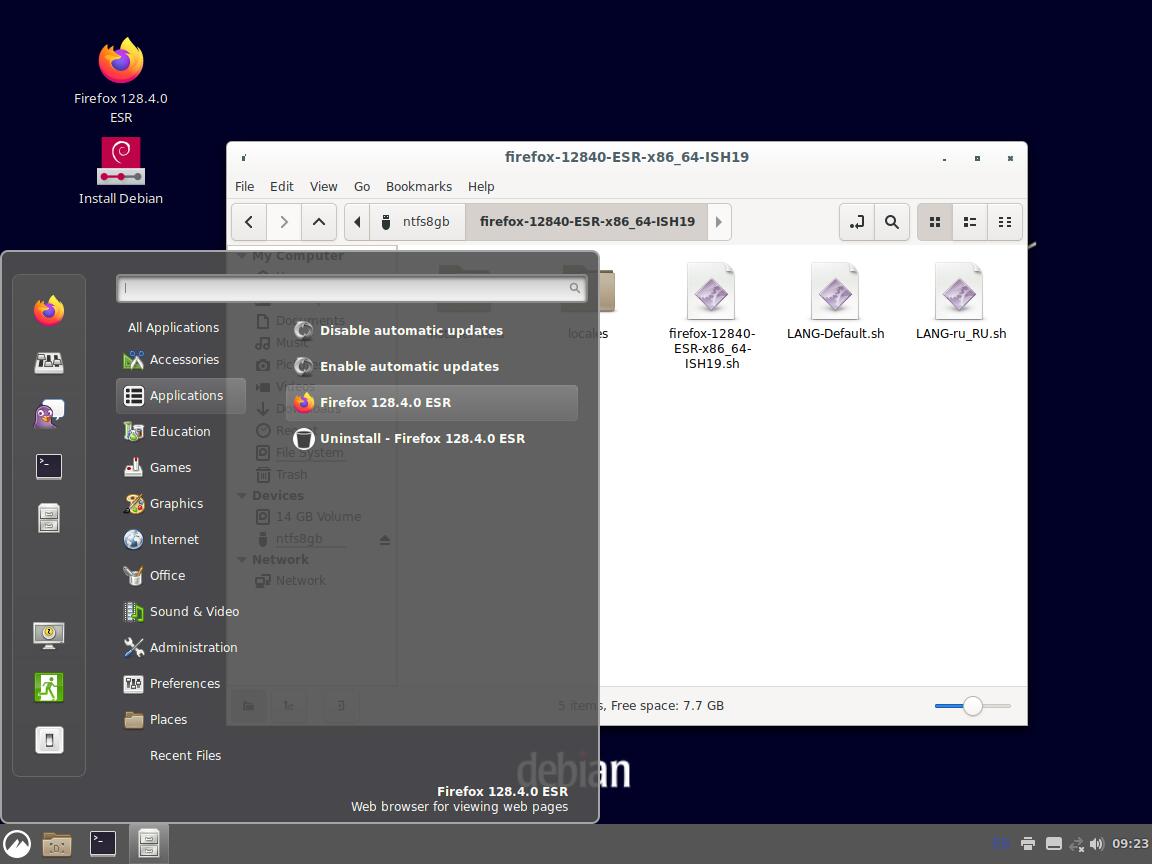Select the Administration category
1152x864 pixels.
(181, 648)
